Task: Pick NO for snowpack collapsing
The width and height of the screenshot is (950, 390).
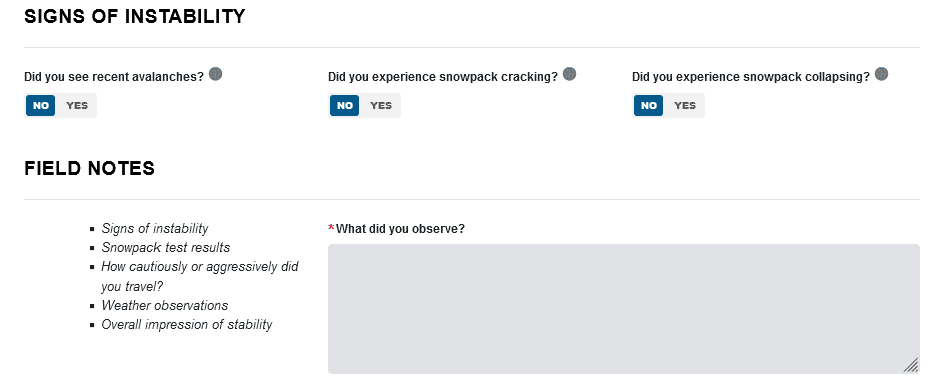Action: pos(649,105)
